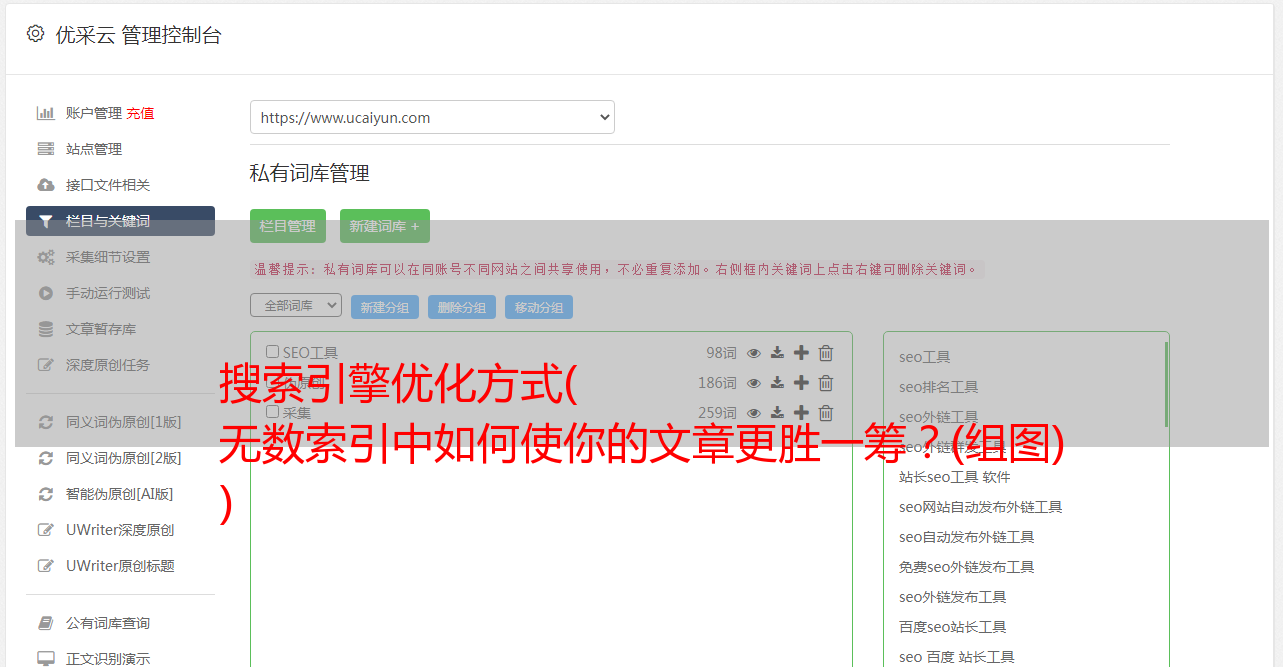Click the 移动分组 button
Image resolution: width=1283 pixels, height=667 pixels.
(x=539, y=307)
